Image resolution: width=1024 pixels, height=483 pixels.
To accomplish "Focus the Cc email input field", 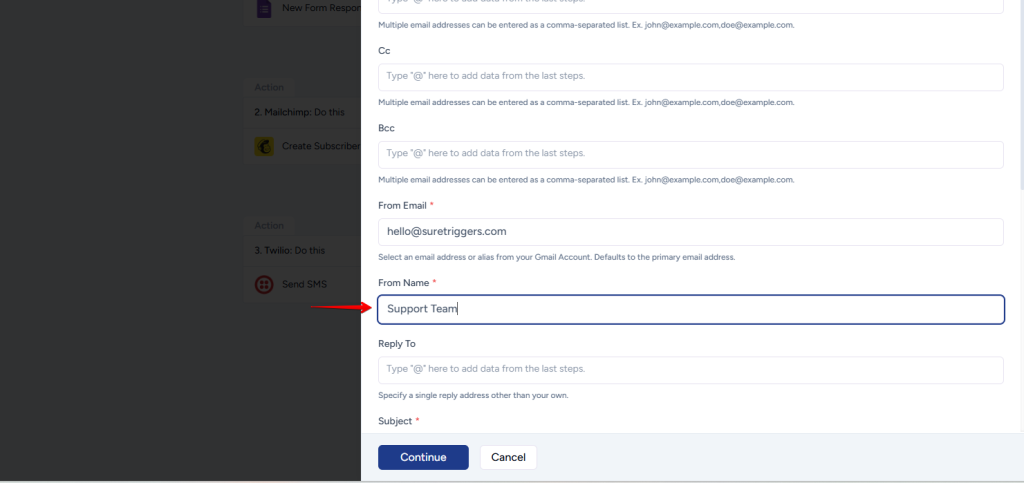I will tap(690, 77).
